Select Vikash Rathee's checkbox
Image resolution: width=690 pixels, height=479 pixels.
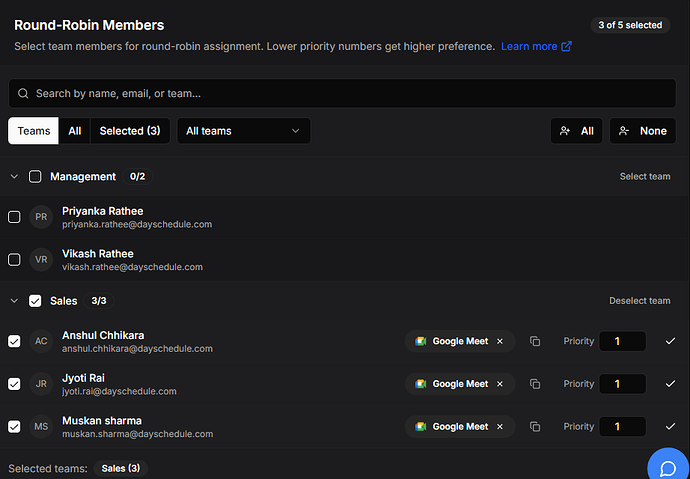[14, 260]
